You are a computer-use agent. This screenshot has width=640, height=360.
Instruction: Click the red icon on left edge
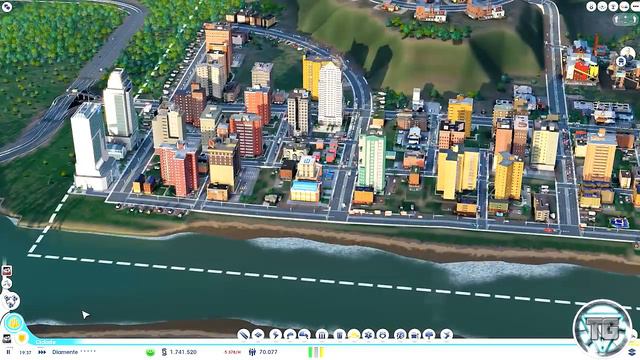(x=7, y=271)
